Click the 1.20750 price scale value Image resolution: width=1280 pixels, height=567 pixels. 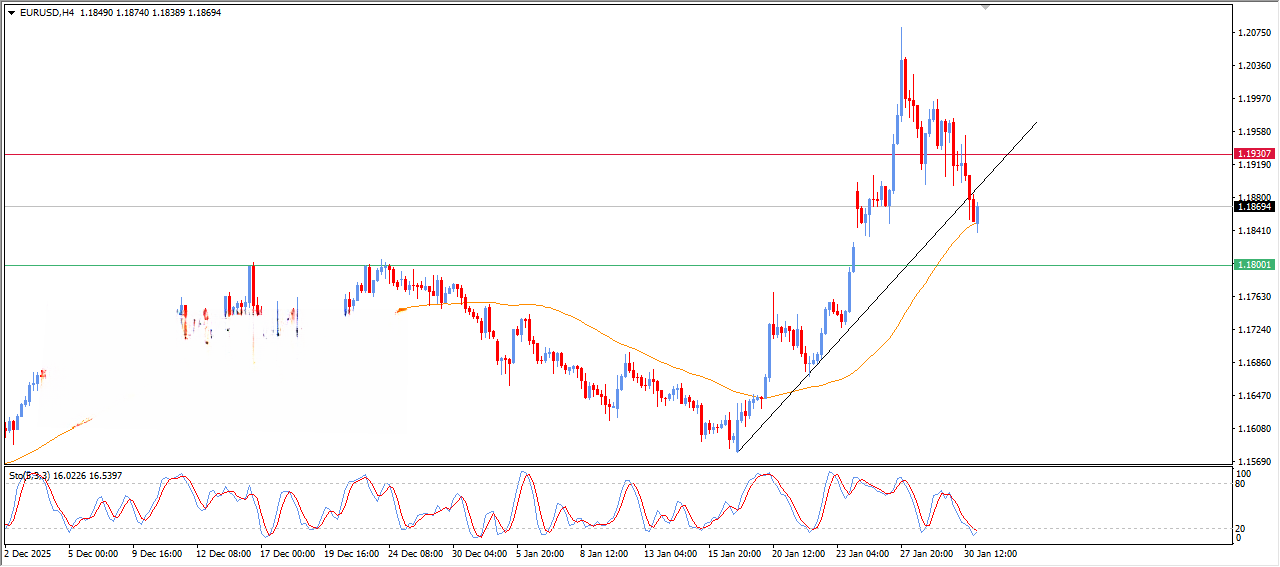click(1254, 33)
